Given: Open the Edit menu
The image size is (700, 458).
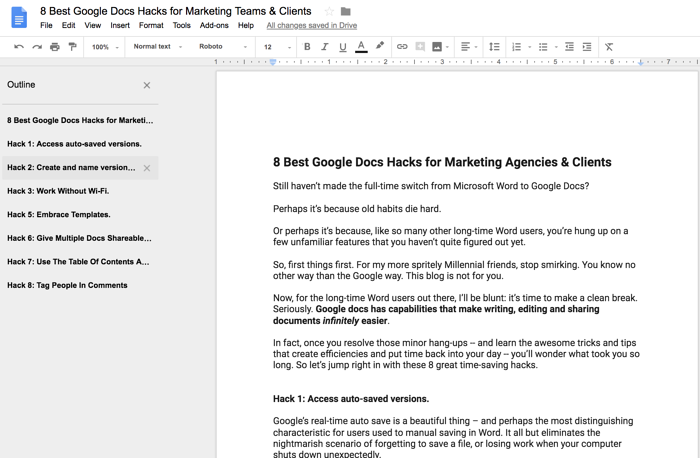Looking at the screenshot, I should (68, 25).
